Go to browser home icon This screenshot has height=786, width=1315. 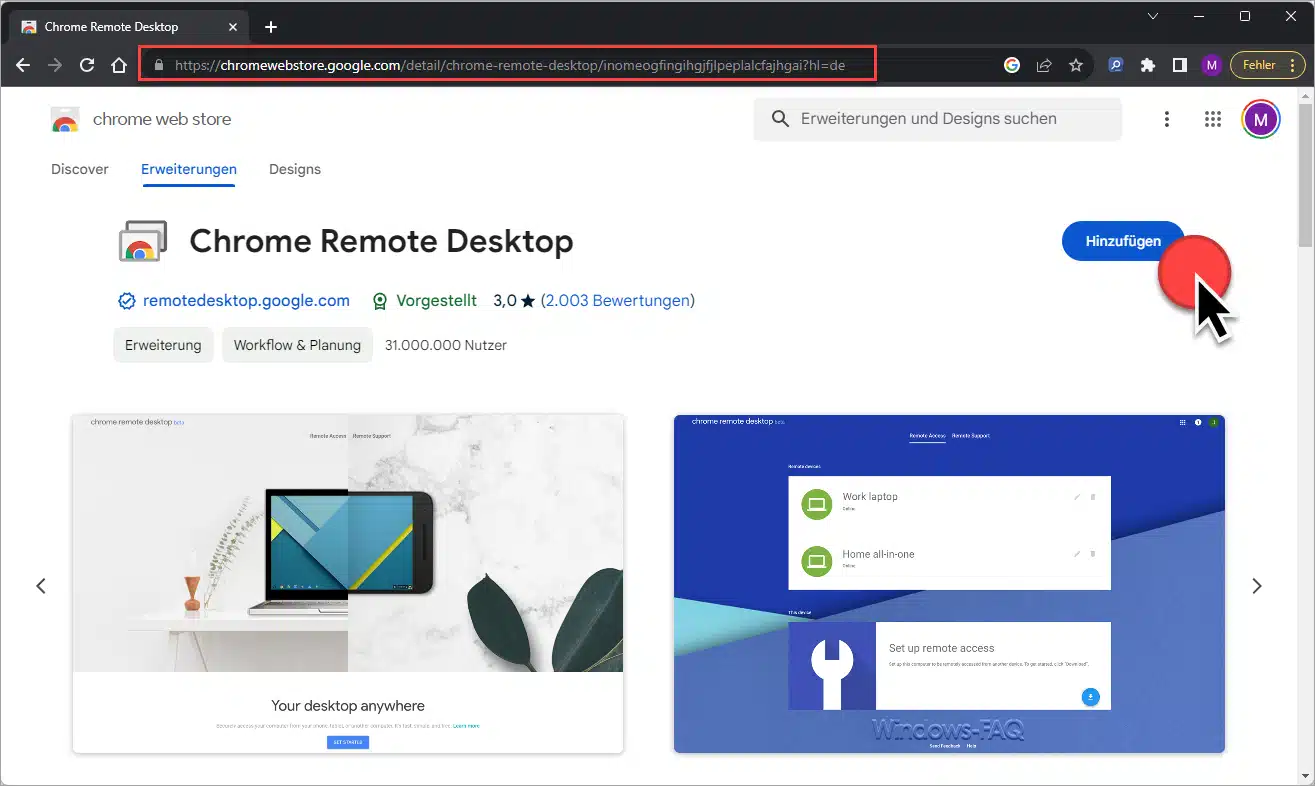pyautogui.click(x=119, y=65)
